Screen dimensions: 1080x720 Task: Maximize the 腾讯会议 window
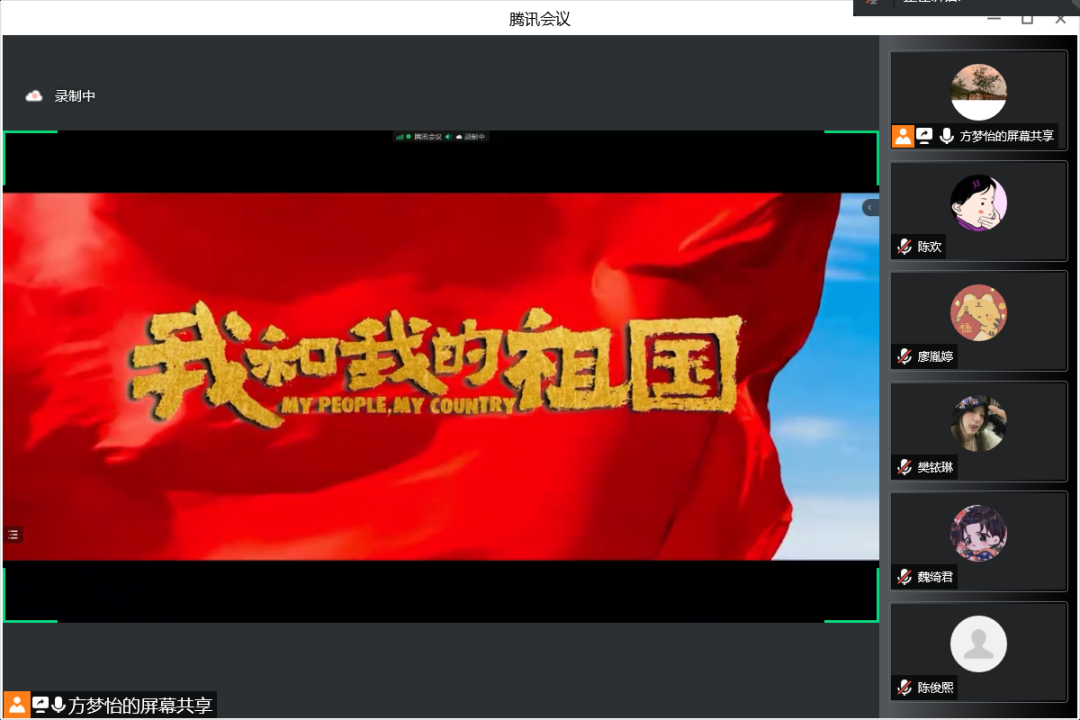(1026, 19)
